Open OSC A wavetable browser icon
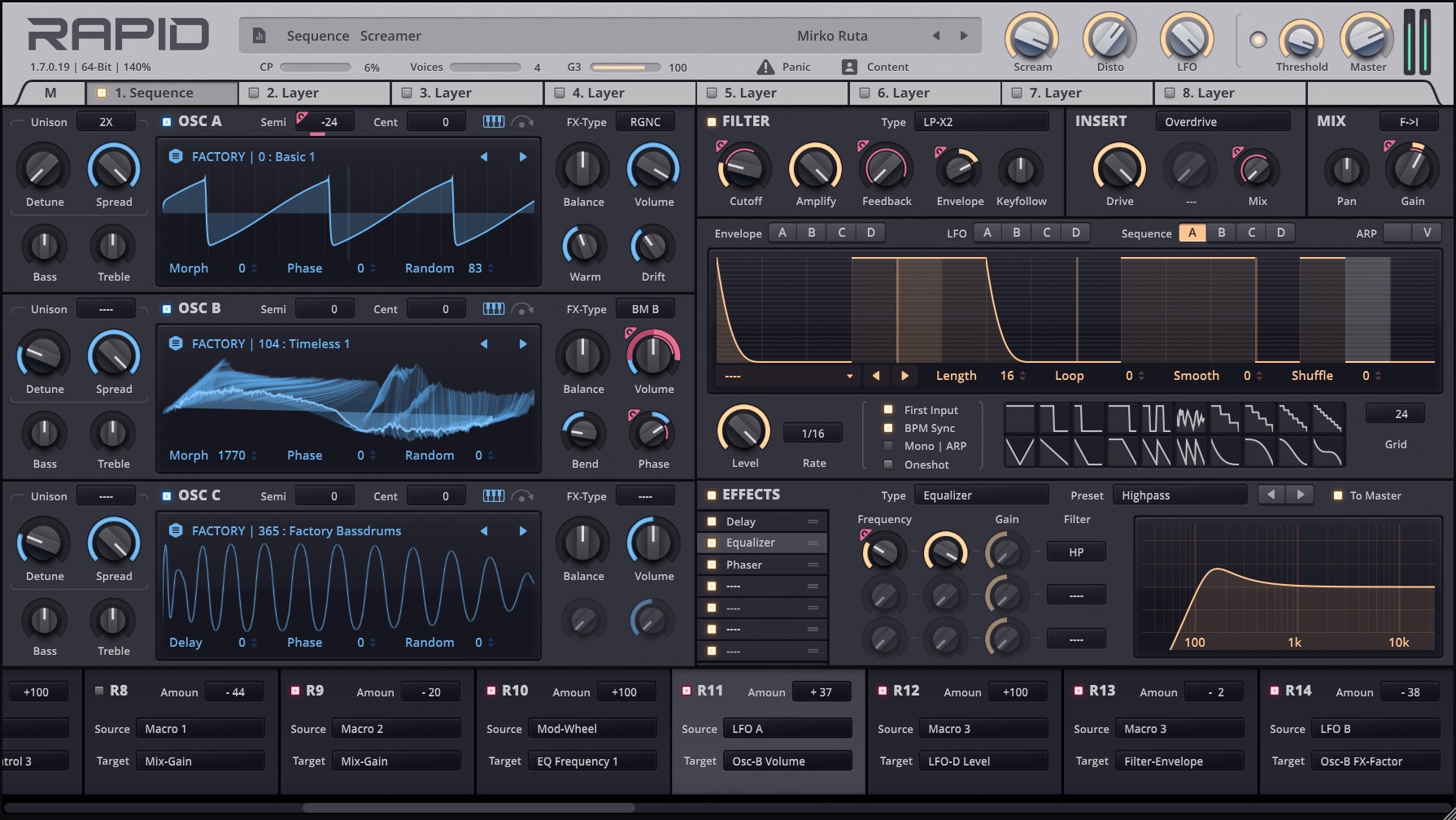This screenshot has width=1456, height=820. tap(176, 156)
